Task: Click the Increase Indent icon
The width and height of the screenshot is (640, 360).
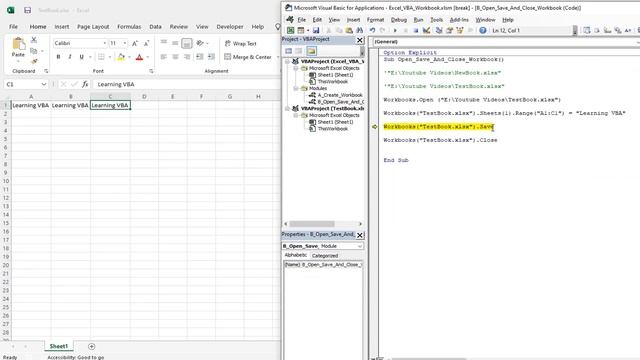Action: [211, 57]
